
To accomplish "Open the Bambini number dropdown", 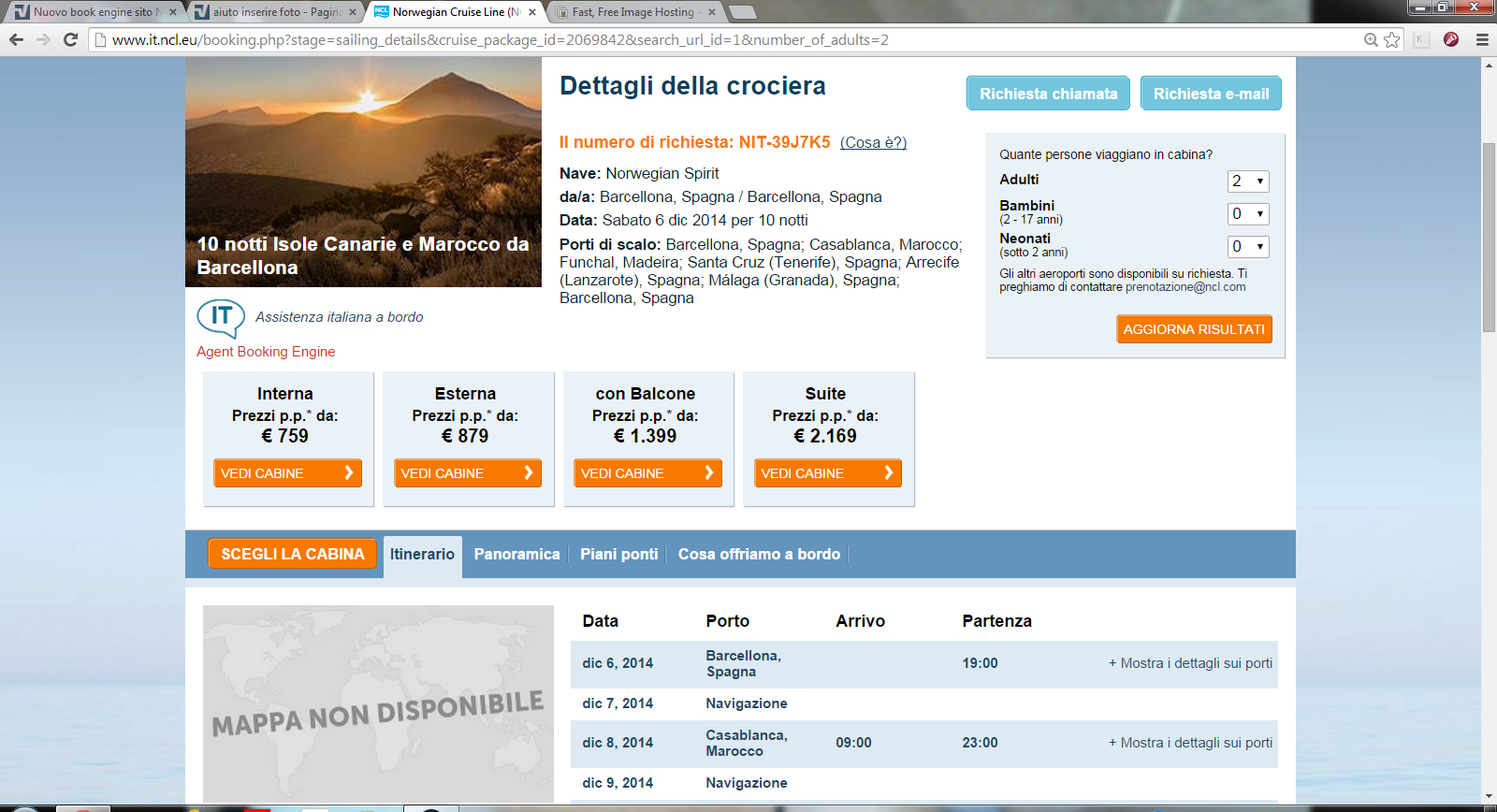I will click(x=1248, y=214).
